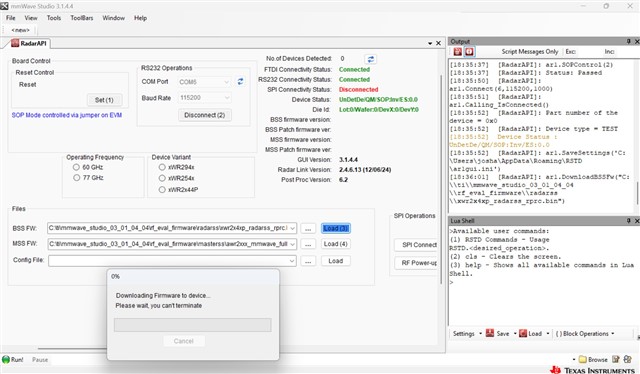Click the SOP Mode controlled via jumper text

point(67,115)
